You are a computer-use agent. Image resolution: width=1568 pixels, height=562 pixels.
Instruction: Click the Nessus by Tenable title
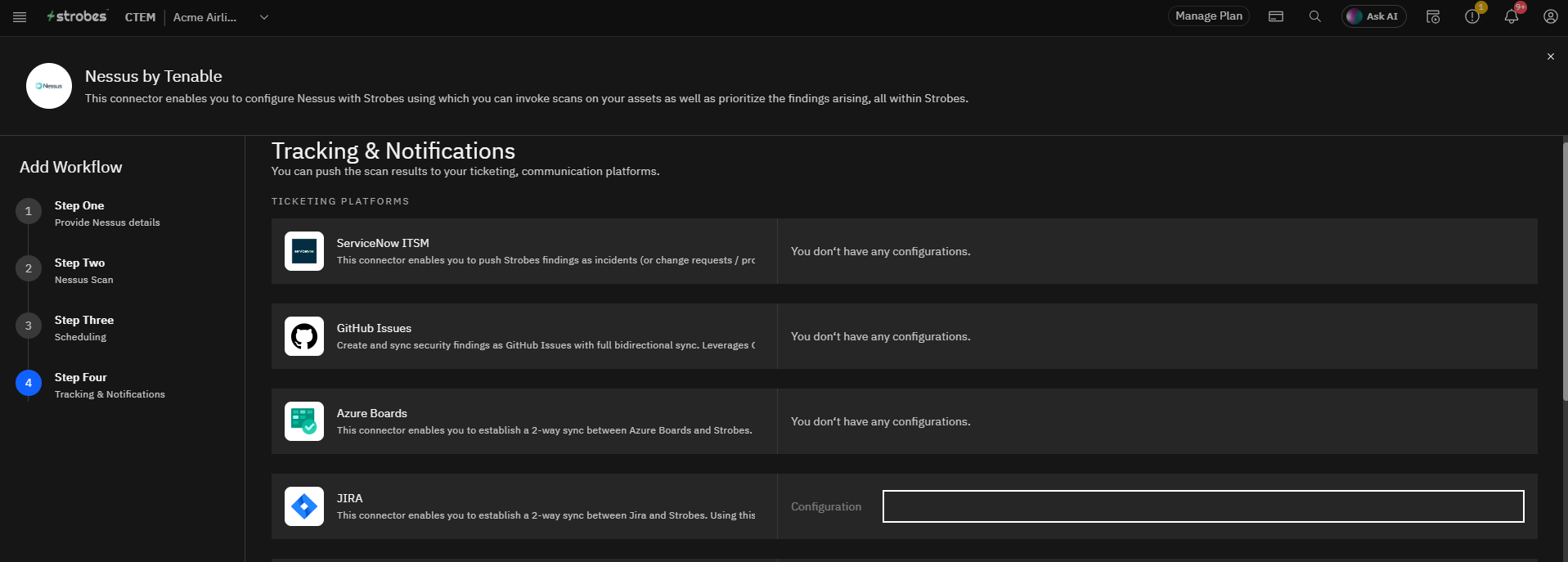click(x=154, y=76)
